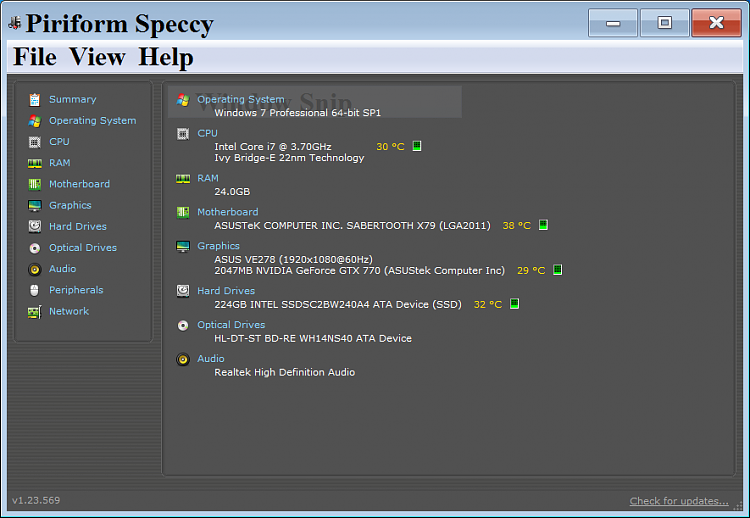Select Network in the sidebar
The image size is (750, 518).
(x=69, y=311)
